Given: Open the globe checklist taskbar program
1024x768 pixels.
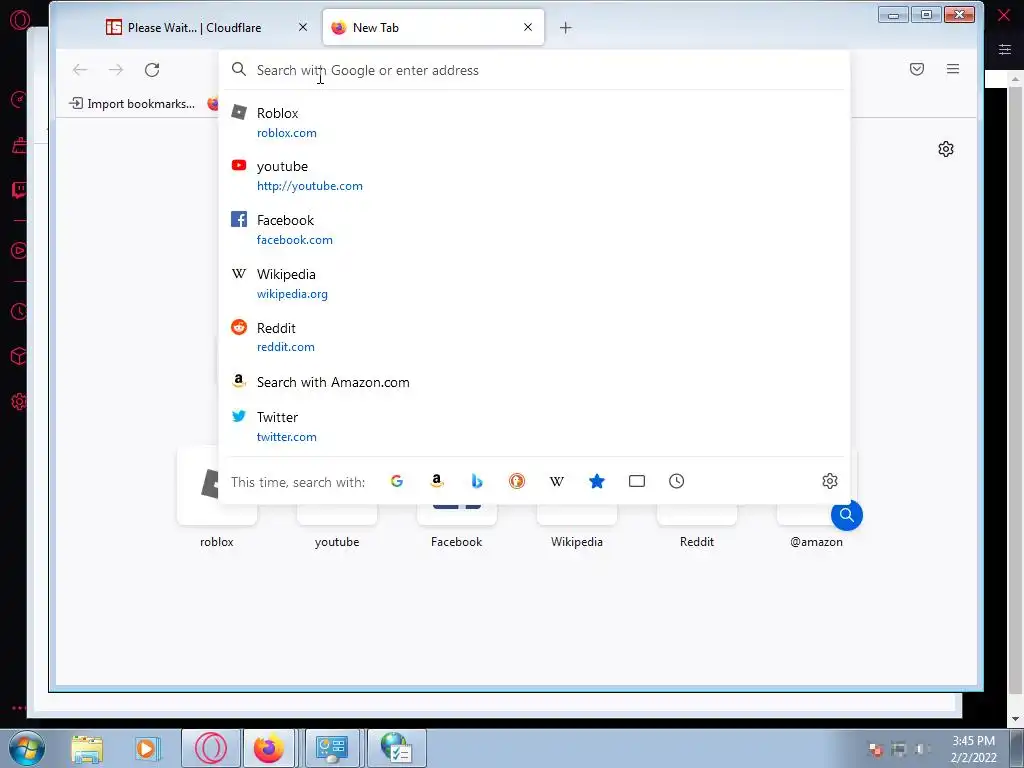Looking at the screenshot, I should 396,748.
